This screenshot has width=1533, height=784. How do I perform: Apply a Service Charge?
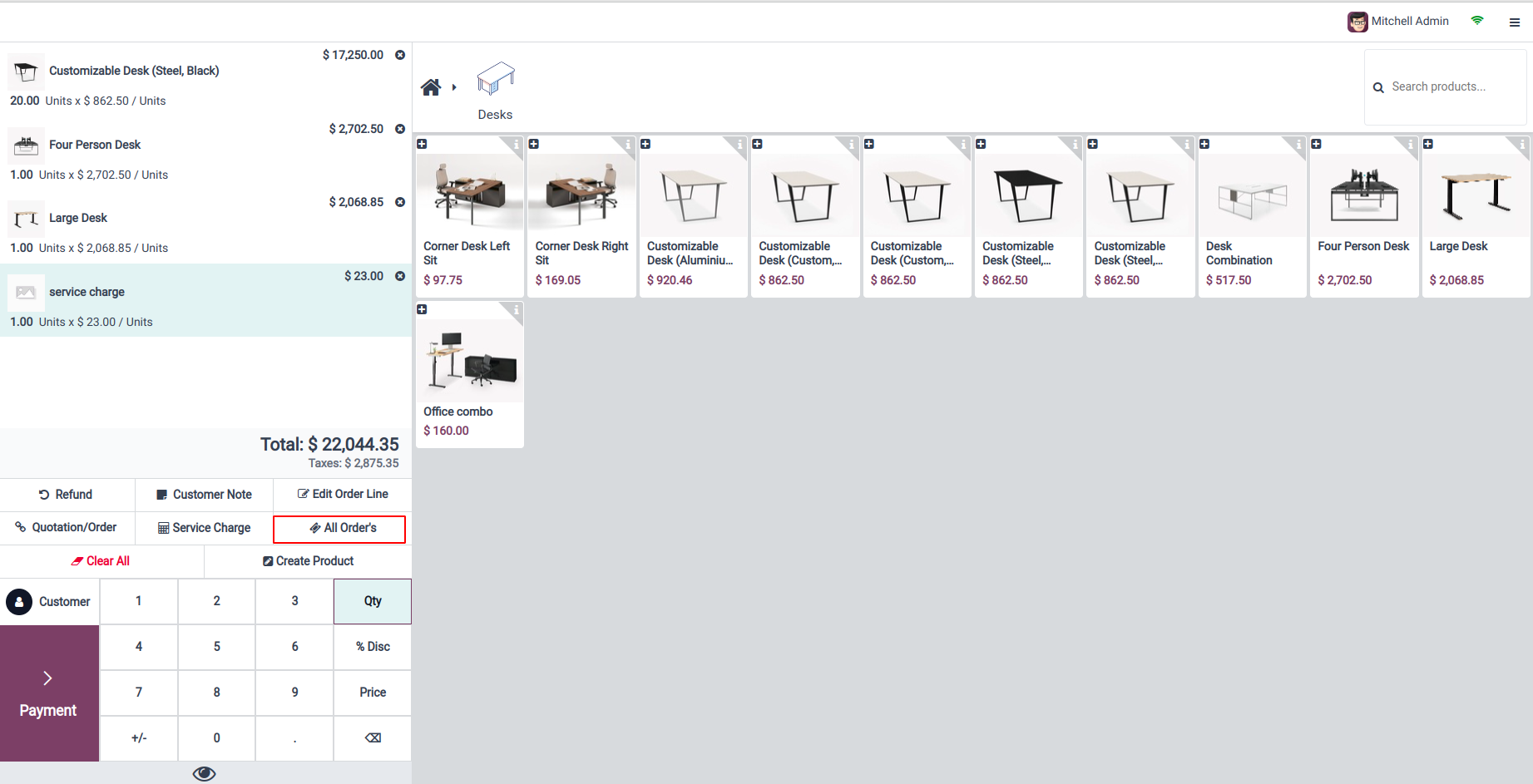[x=205, y=528]
